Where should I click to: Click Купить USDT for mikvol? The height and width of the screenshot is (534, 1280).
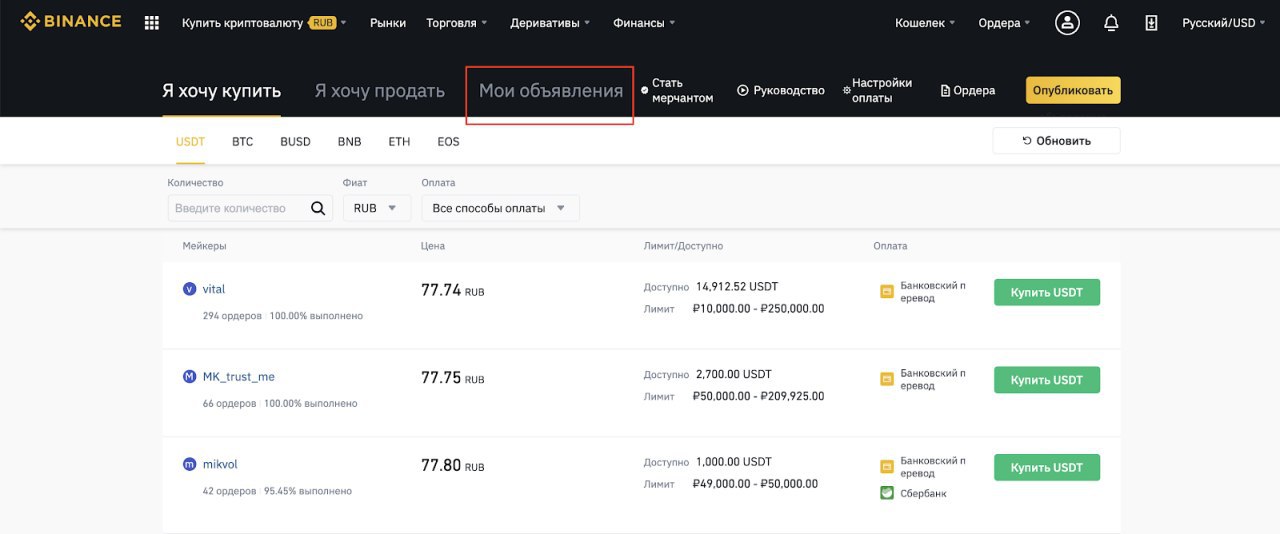1047,467
